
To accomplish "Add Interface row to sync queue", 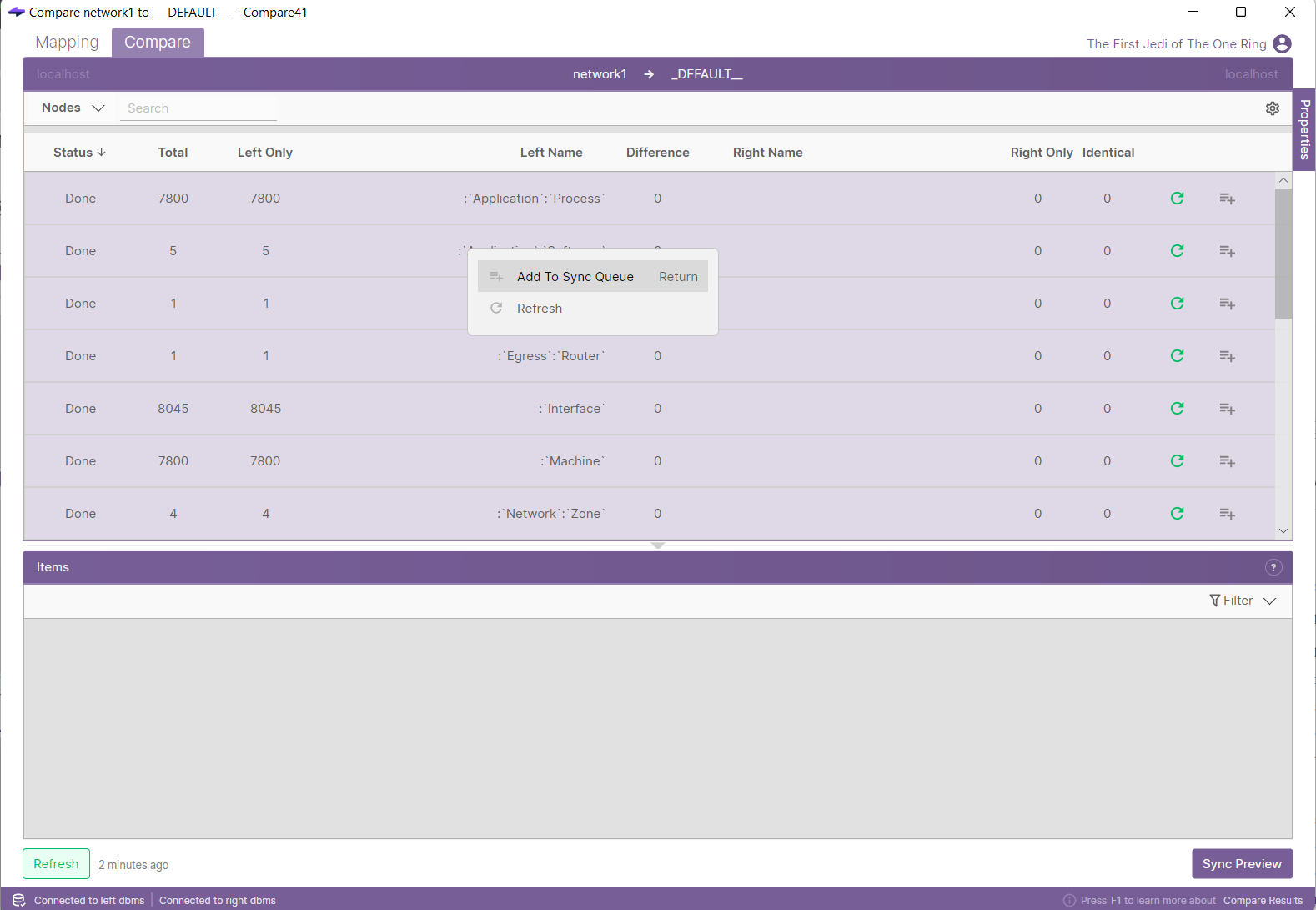I will [1227, 409].
